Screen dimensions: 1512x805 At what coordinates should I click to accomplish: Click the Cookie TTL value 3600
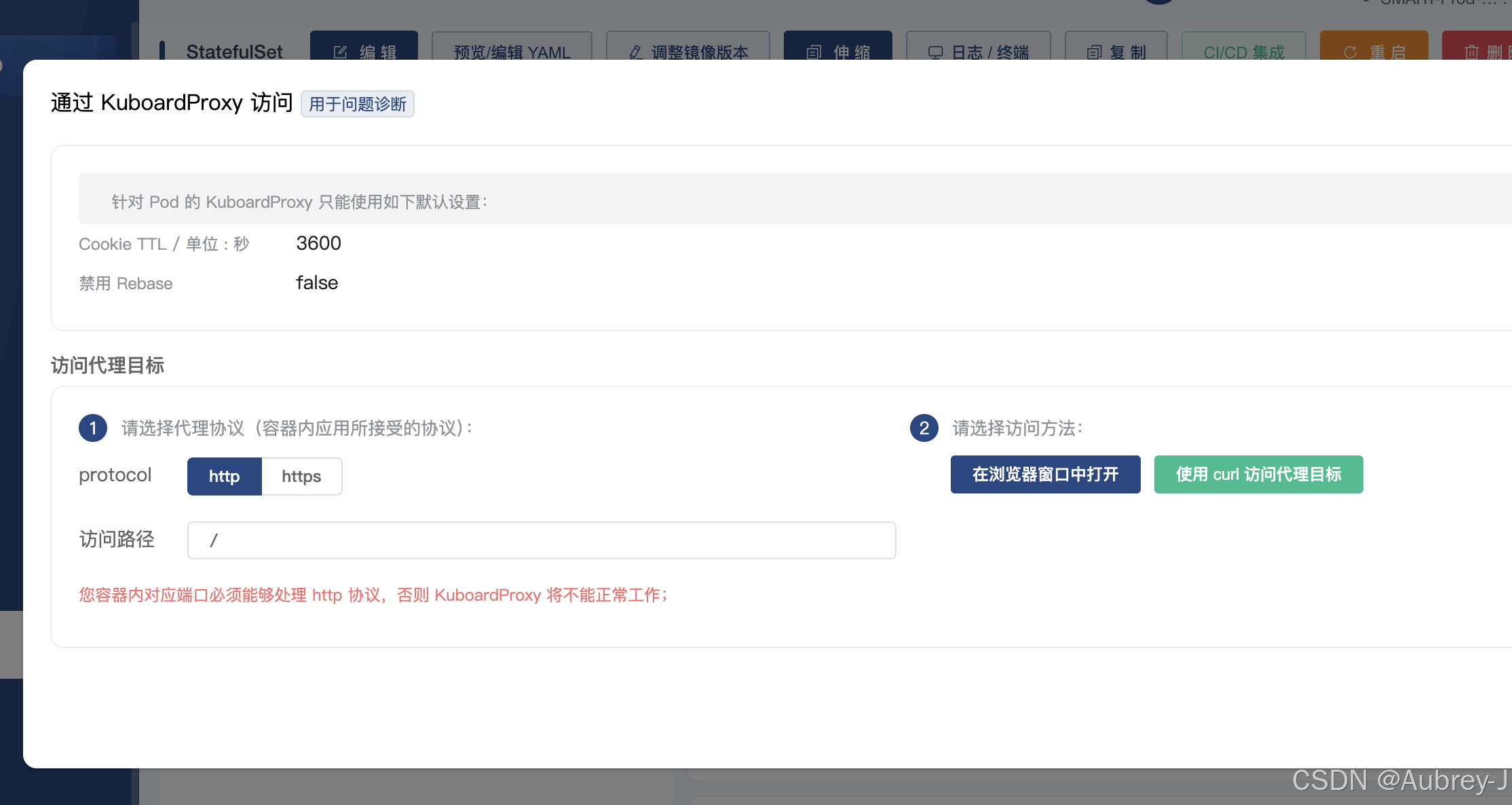coord(318,243)
